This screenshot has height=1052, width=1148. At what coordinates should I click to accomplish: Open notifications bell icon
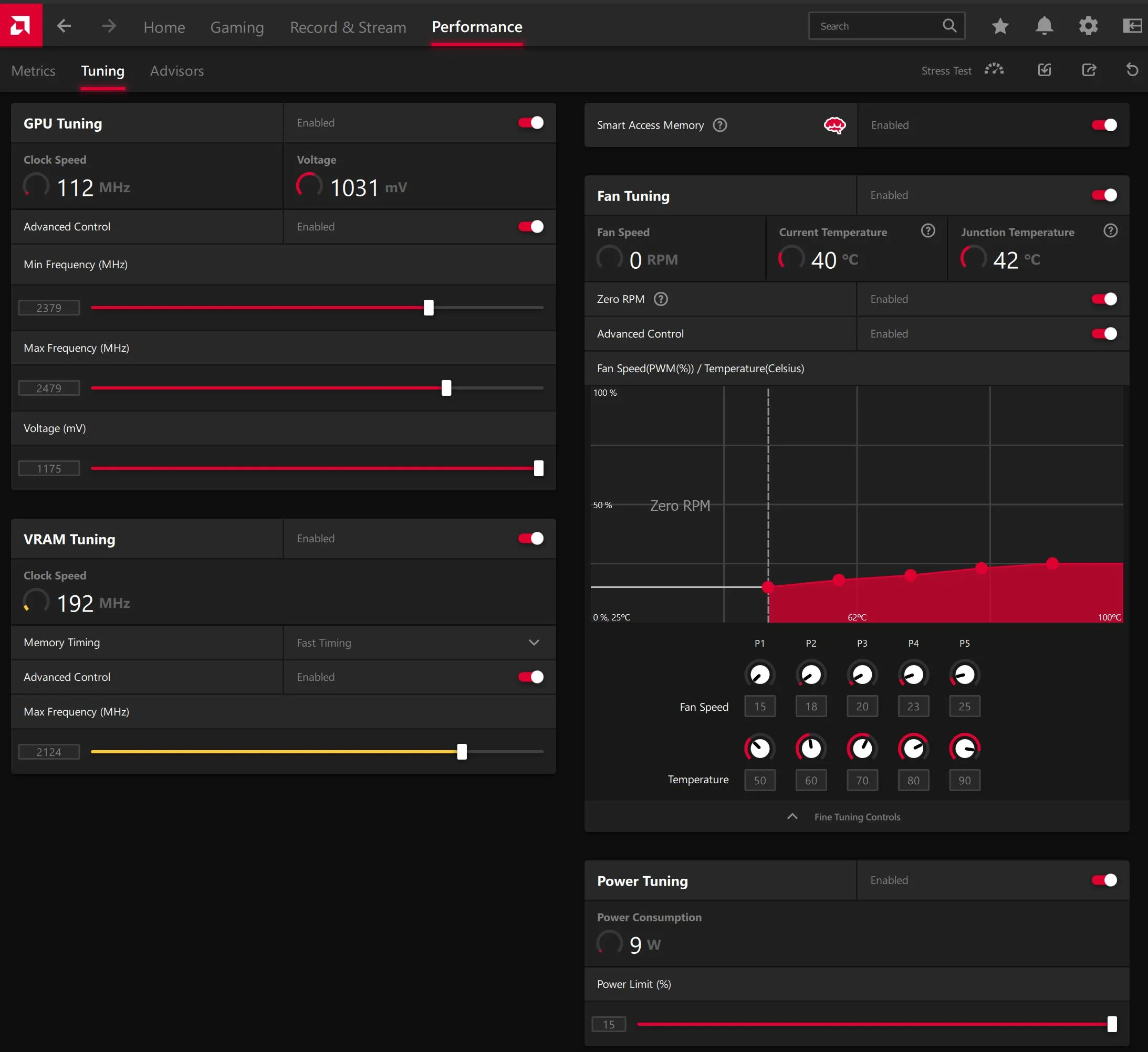click(x=1044, y=26)
